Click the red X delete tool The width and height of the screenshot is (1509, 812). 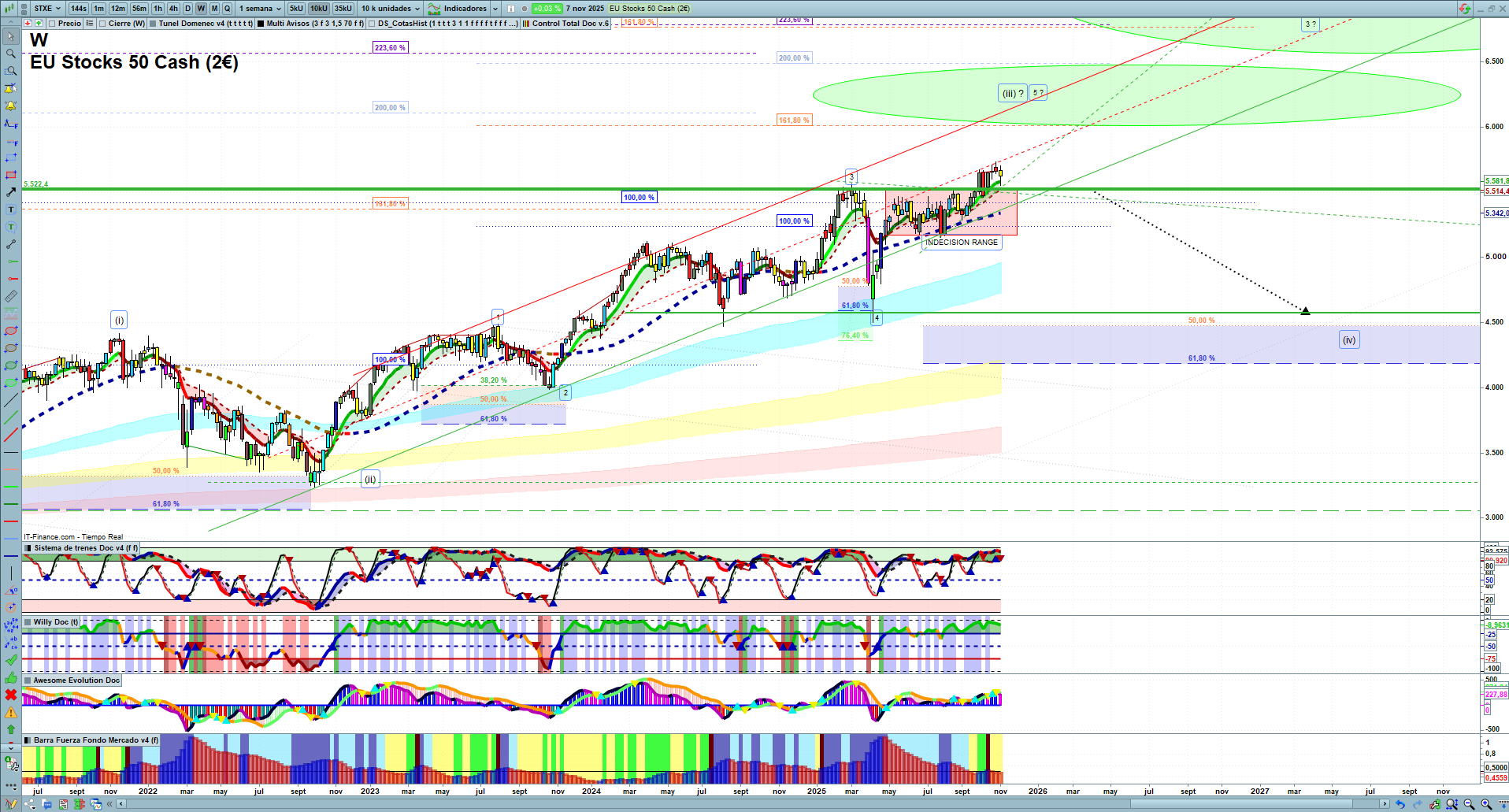(x=11, y=695)
